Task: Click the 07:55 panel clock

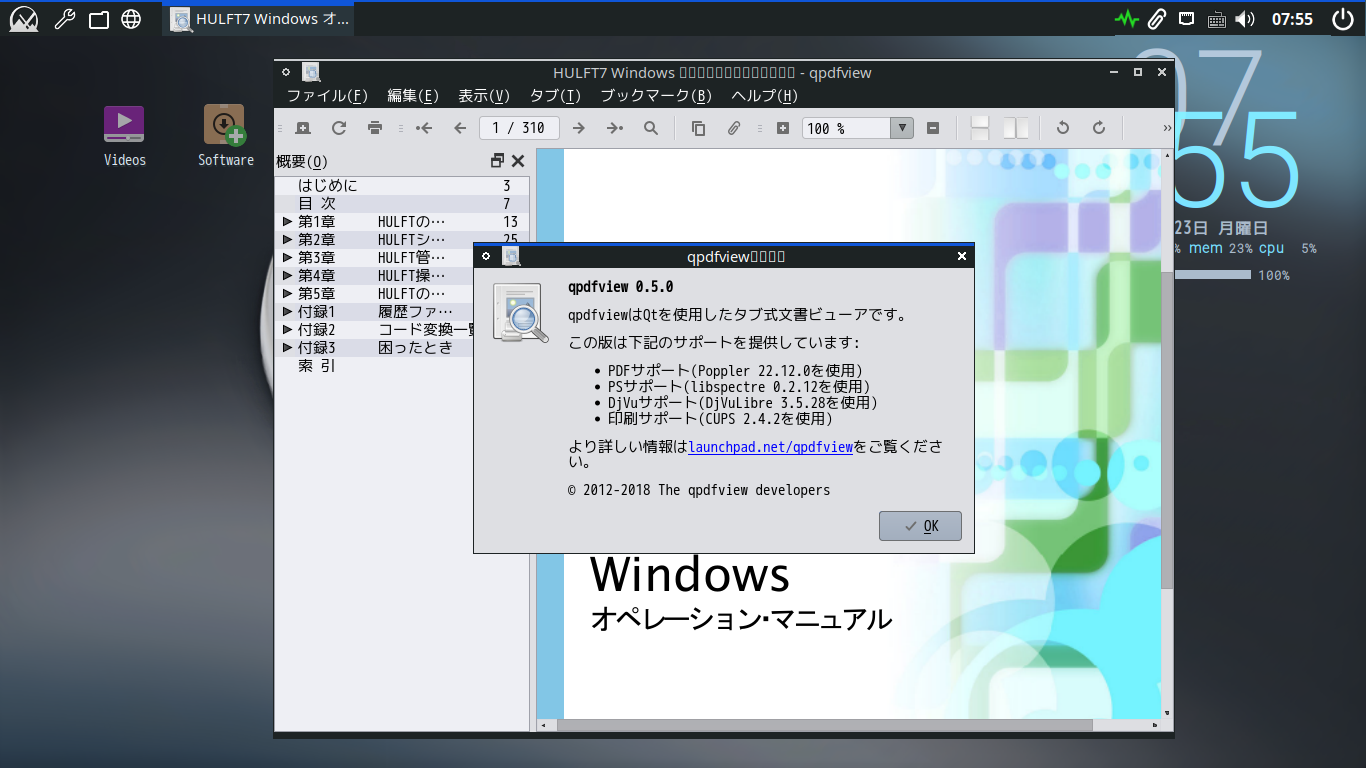Action: tap(1292, 19)
